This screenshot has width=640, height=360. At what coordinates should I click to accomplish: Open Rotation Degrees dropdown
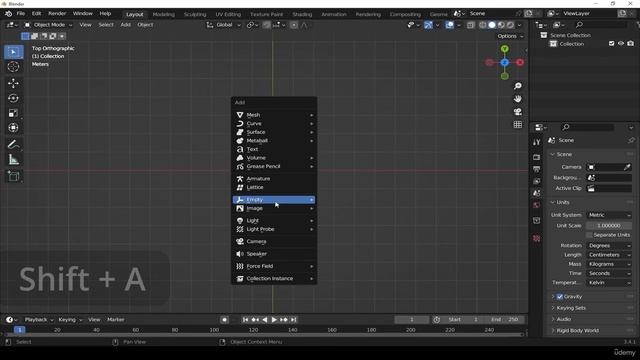pos(609,246)
